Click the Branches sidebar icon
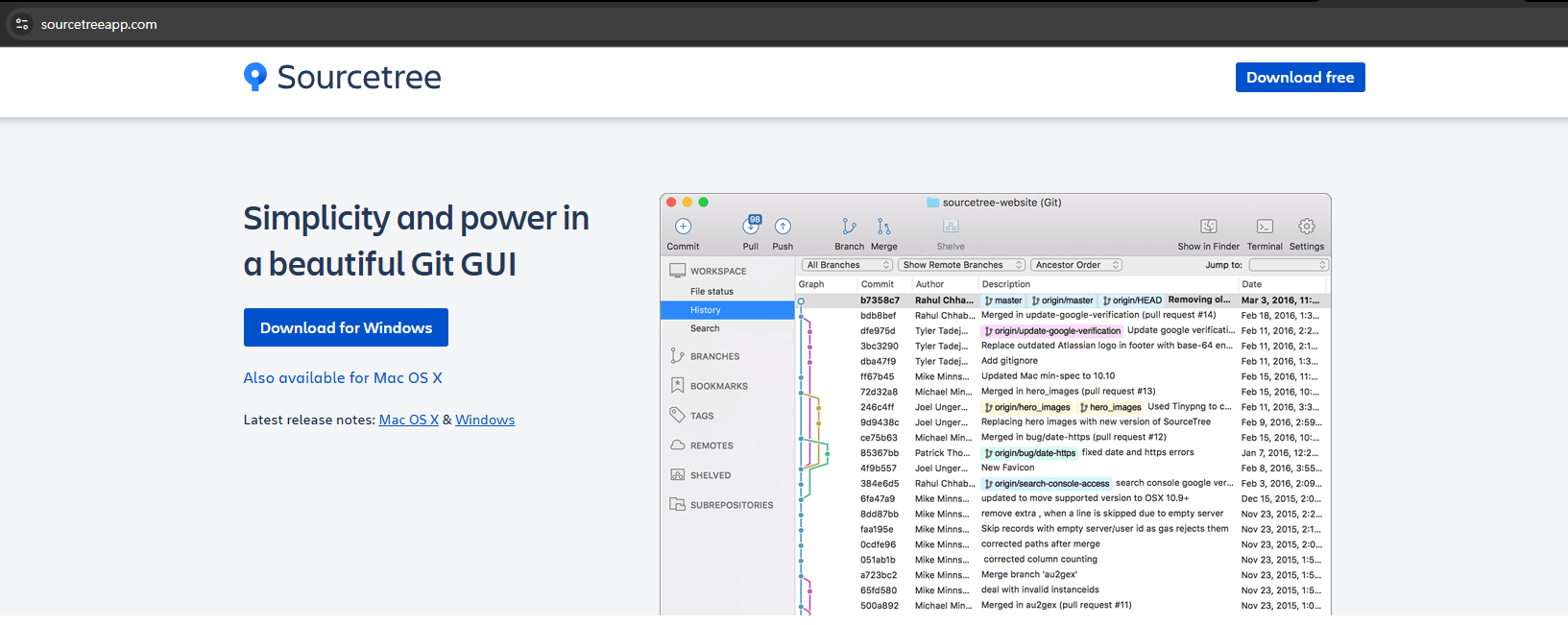This screenshot has height=625, width=1568. click(x=677, y=356)
